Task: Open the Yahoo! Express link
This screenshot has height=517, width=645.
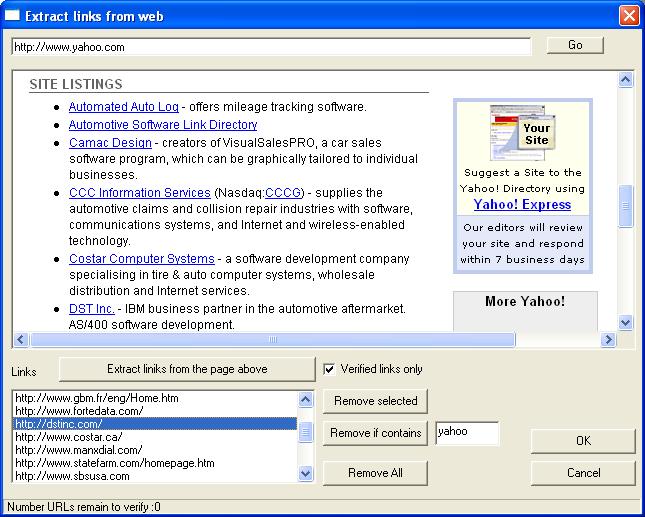Action: (x=522, y=204)
